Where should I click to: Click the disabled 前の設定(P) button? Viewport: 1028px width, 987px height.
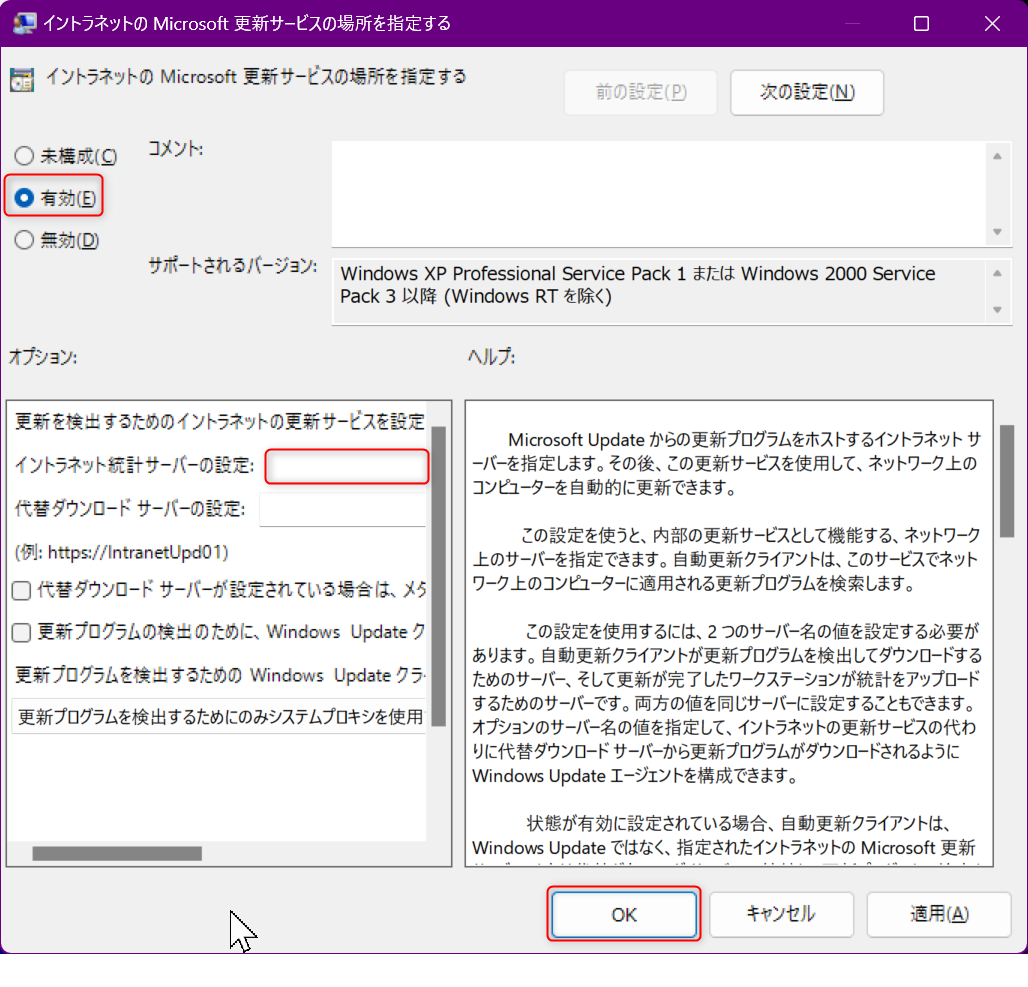click(x=641, y=92)
